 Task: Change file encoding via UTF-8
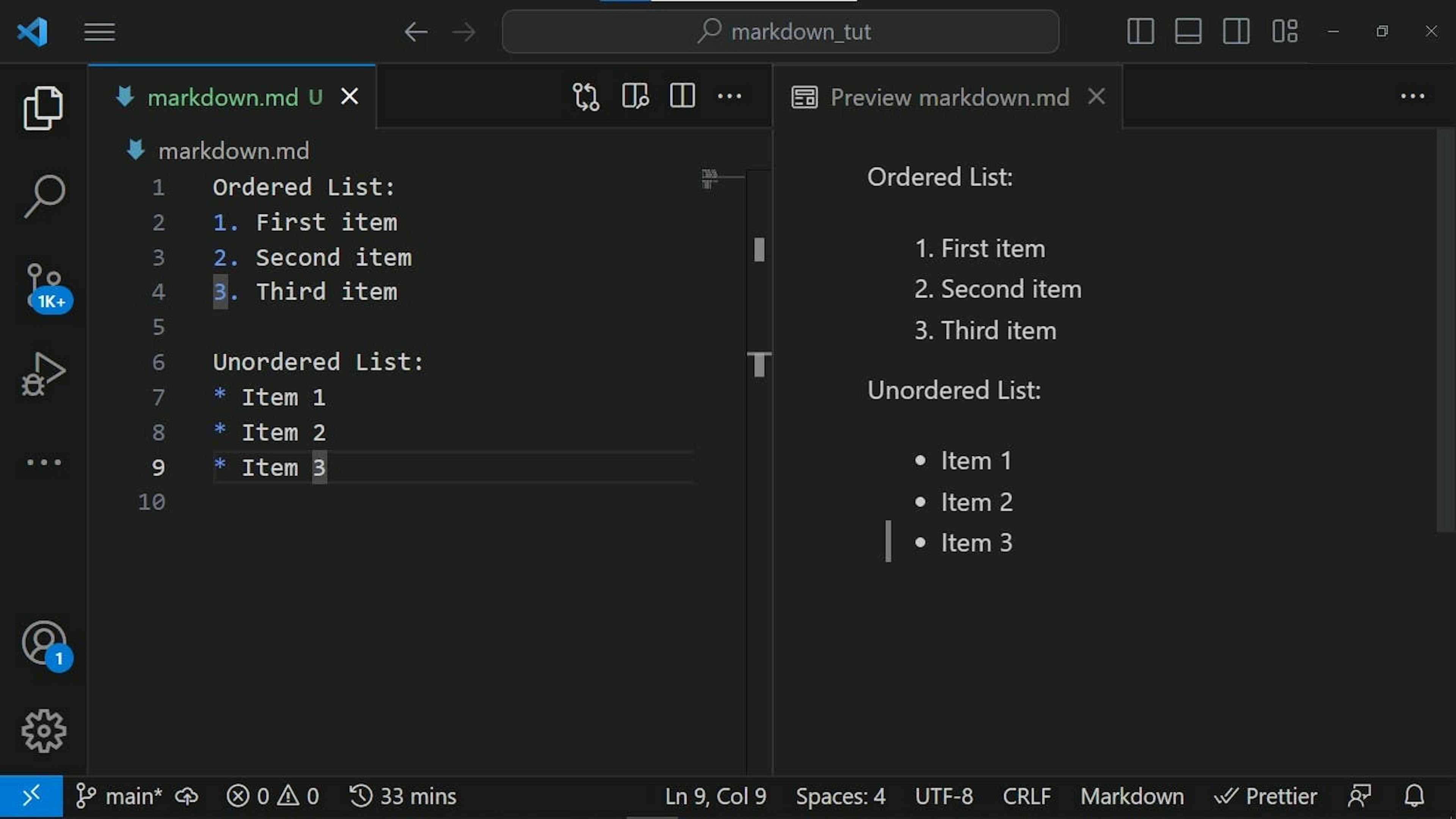point(944,796)
